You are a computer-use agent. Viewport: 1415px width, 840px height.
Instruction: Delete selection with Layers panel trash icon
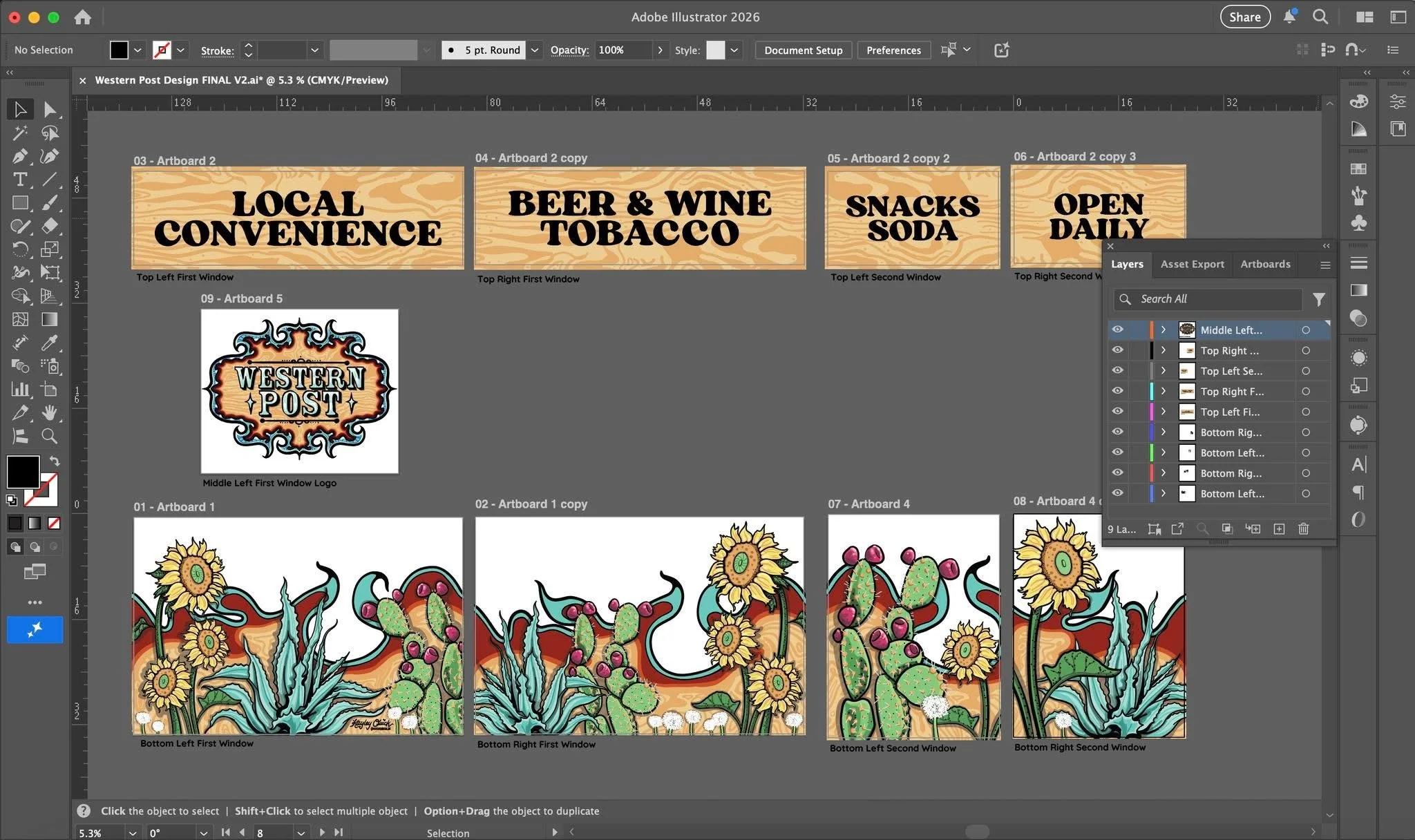click(x=1303, y=528)
